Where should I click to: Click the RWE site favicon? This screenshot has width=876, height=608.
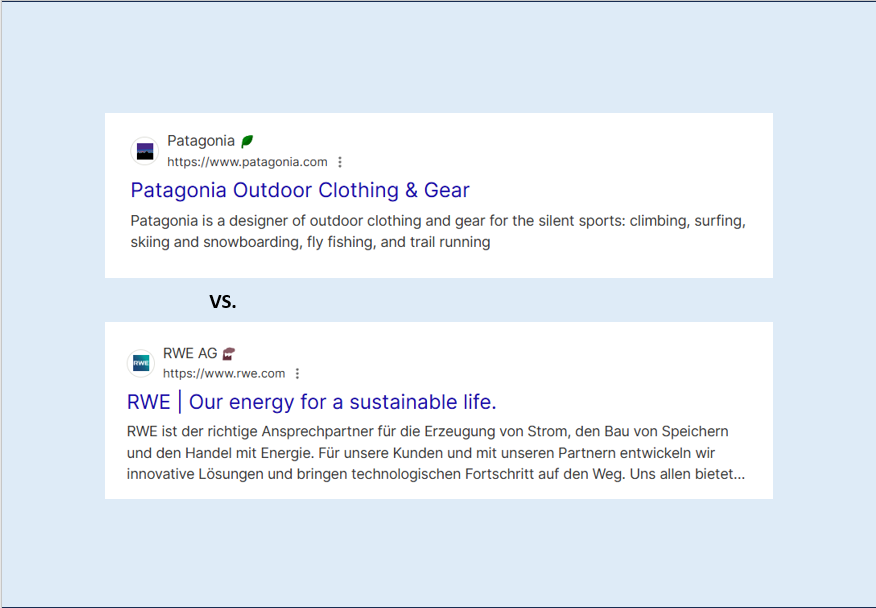(x=141, y=363)
